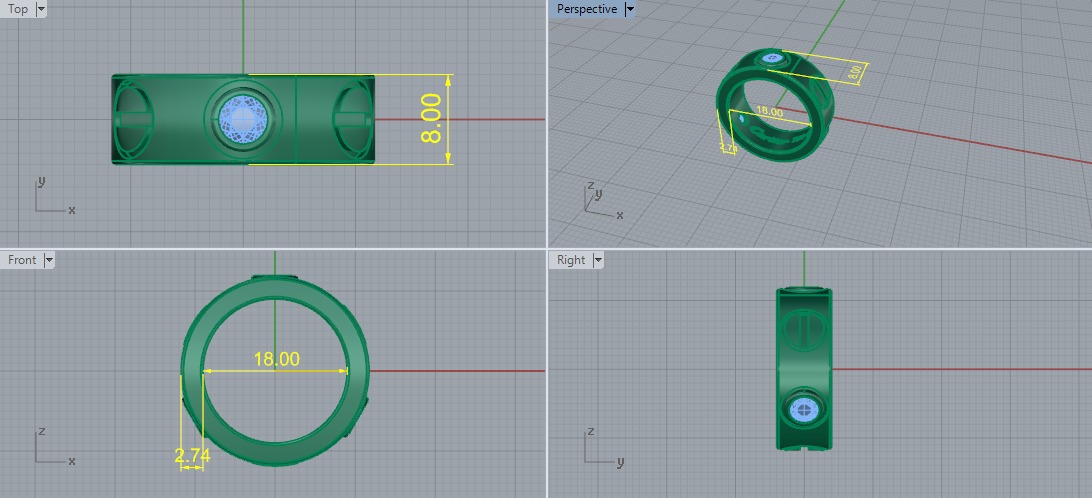This screenshot has width=1092, height=498.
Task: Open the Right viewport dropdown arrow
Action: coord(598,260)
